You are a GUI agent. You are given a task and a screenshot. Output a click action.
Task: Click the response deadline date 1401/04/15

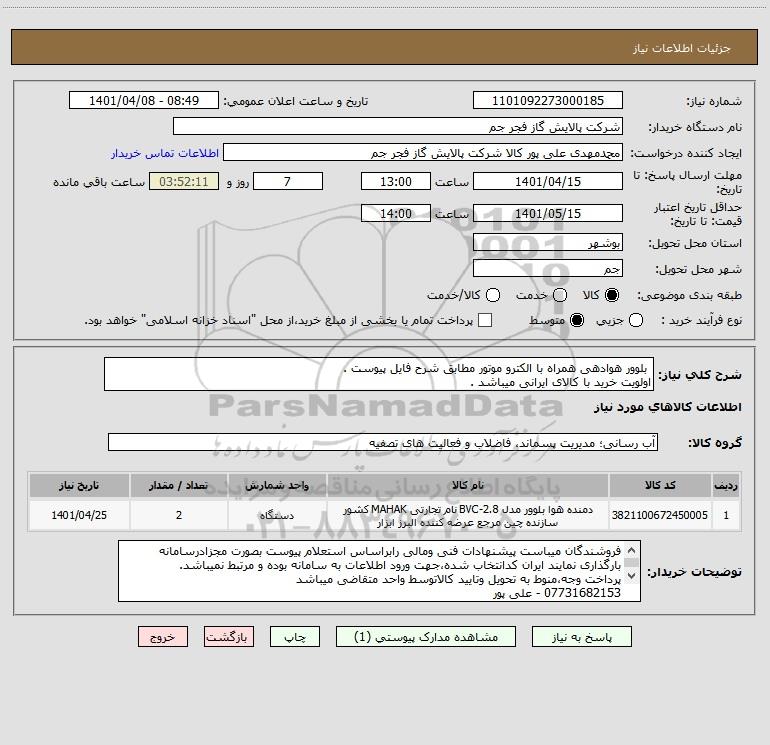coord(548,181)
